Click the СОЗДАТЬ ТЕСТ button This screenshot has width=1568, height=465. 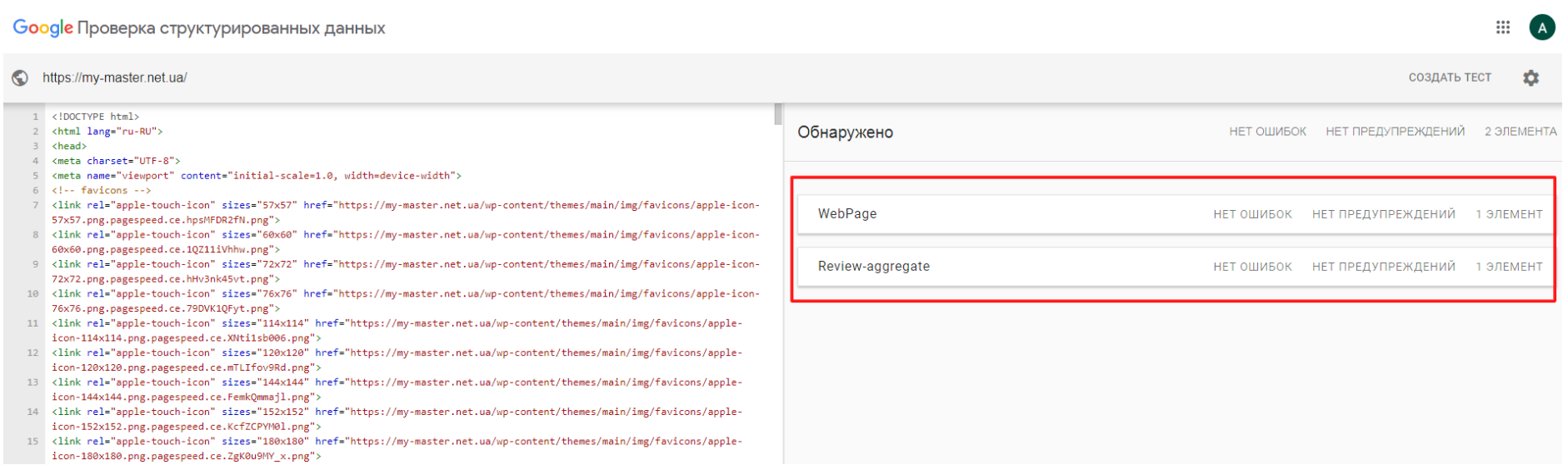pyautogui.click(x=1450, y=77)
